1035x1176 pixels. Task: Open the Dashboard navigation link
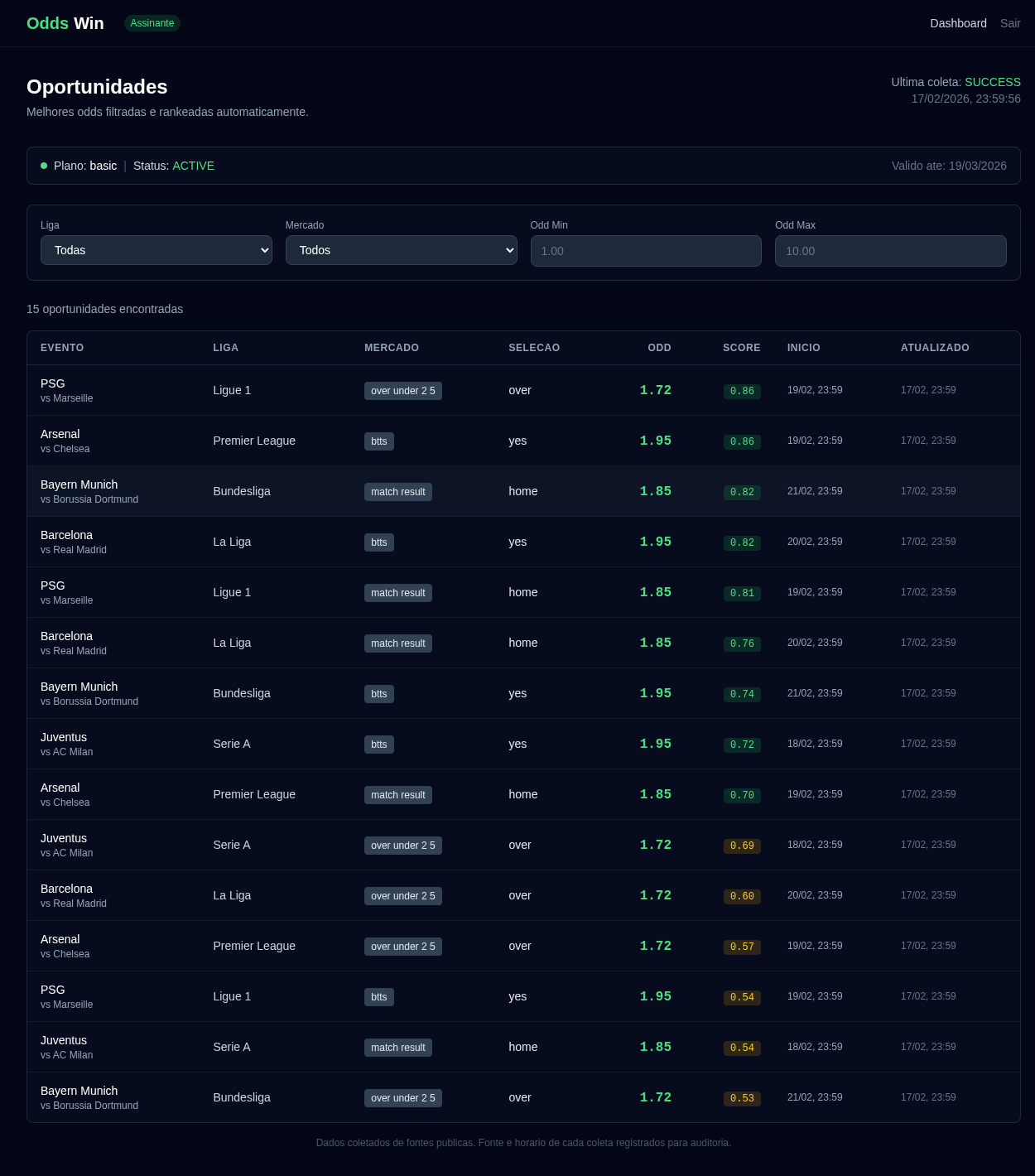(958, 23)
